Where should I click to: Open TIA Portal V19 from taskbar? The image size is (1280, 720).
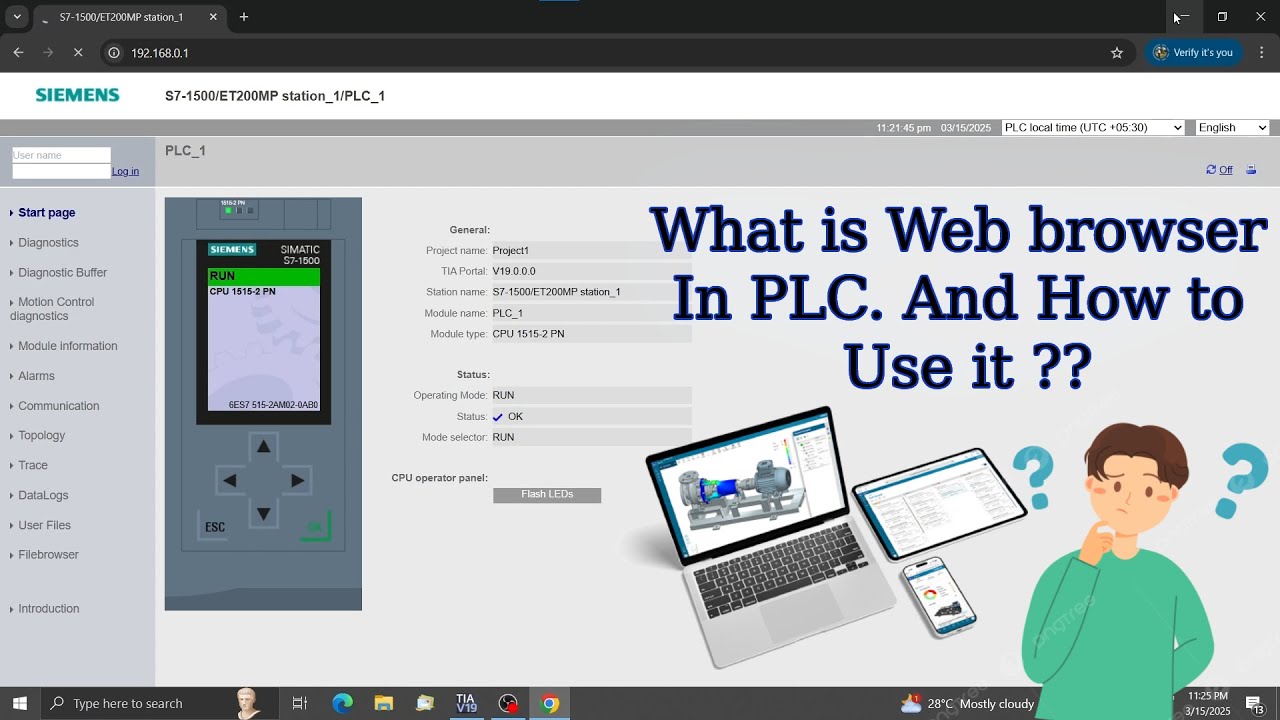[466, 704]
